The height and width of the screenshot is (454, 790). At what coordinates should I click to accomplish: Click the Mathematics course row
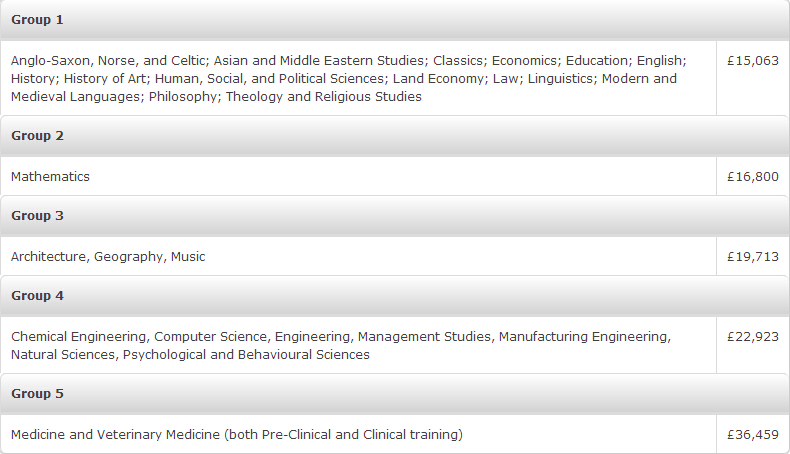coord(358,176)
